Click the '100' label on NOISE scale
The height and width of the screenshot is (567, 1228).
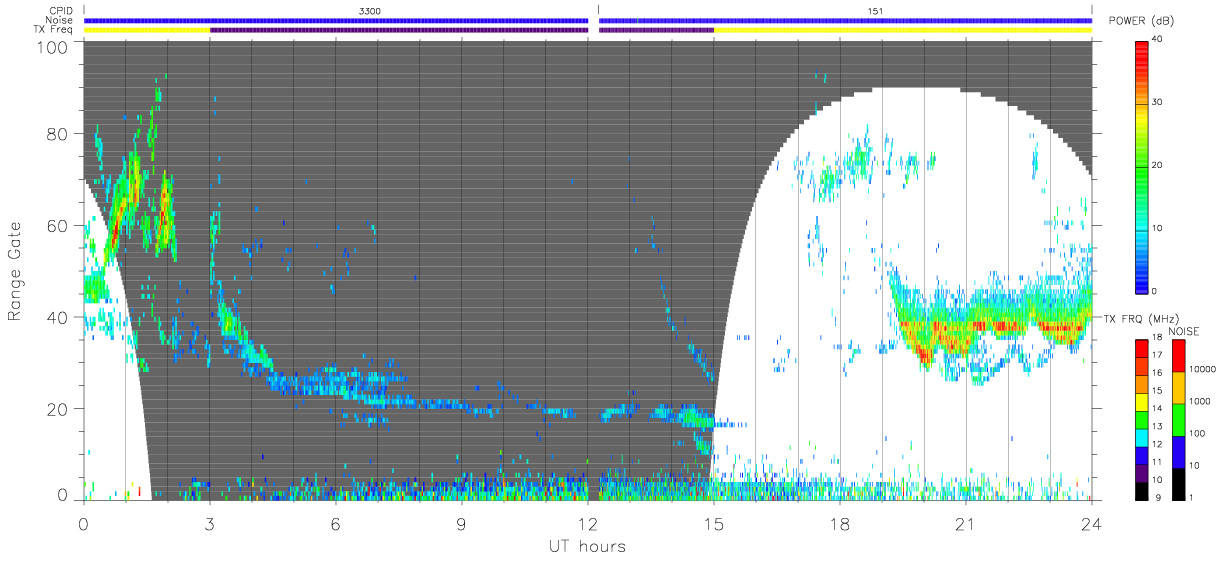click(x=1199, y=434)
